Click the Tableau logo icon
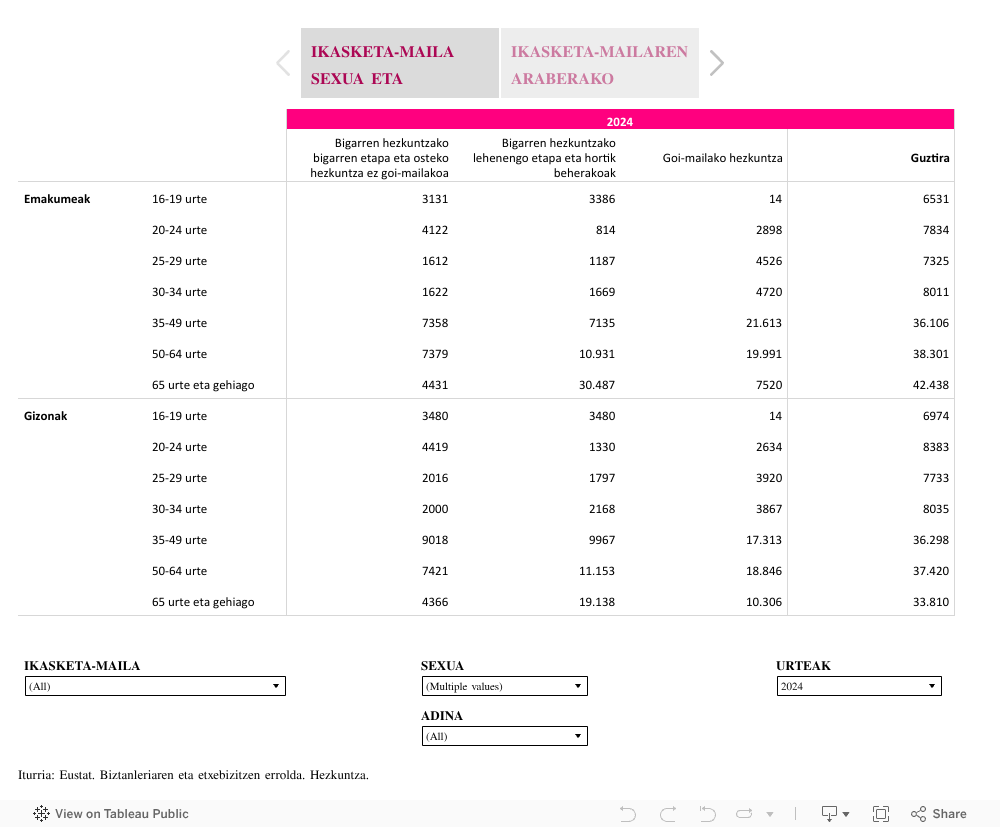Screen dimensions: 1000x827 click(x=41, y=814)
